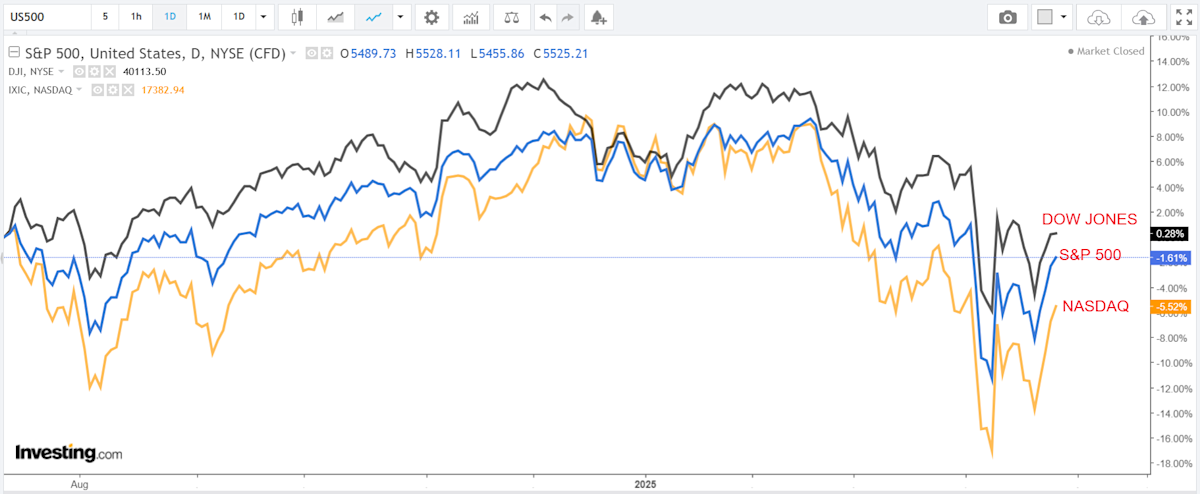Undo the last chart action
The width and height of the screenshot is (1200, 494).
pyautogui.click(x=545, y=17)
